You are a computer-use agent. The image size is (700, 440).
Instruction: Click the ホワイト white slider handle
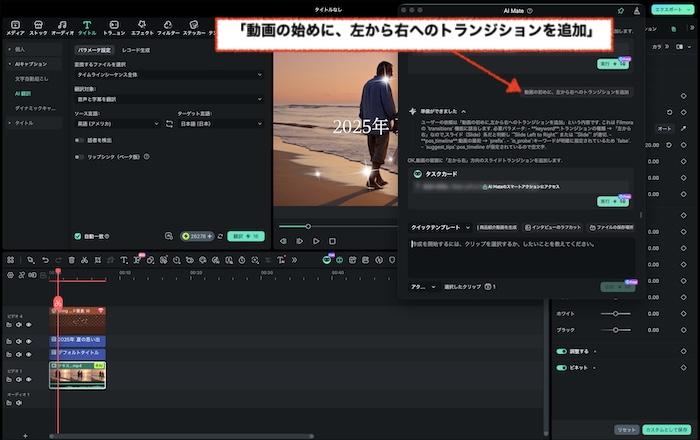tap(615, 314)
